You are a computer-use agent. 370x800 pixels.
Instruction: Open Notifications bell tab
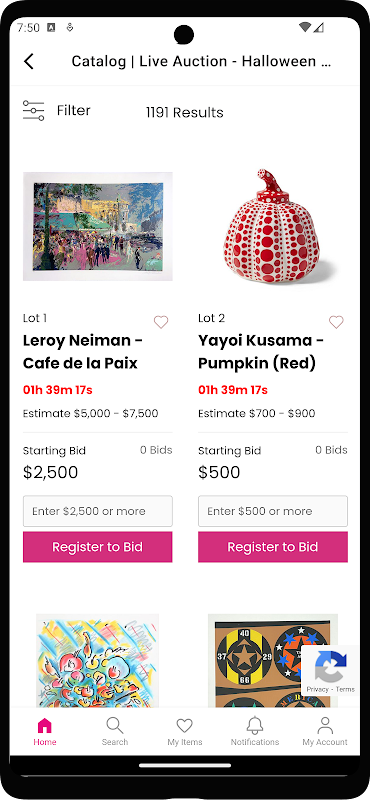(x=255, y=725)
